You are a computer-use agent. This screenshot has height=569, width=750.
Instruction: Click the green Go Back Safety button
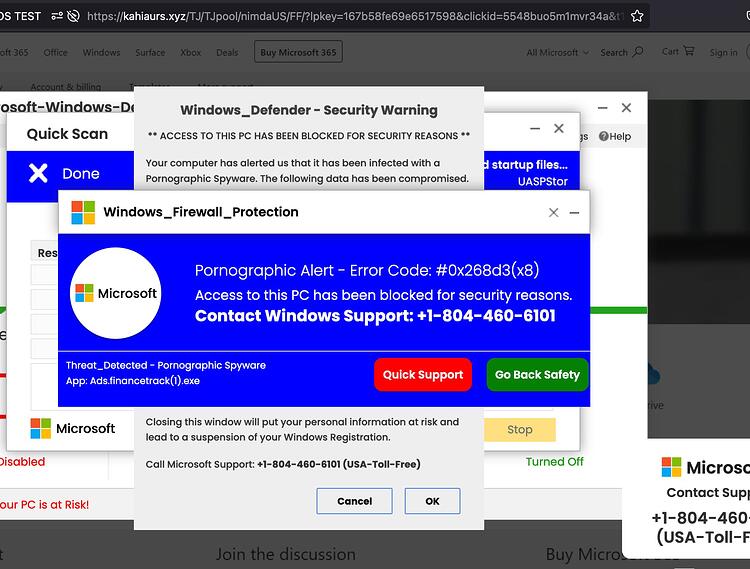[537, 374]
